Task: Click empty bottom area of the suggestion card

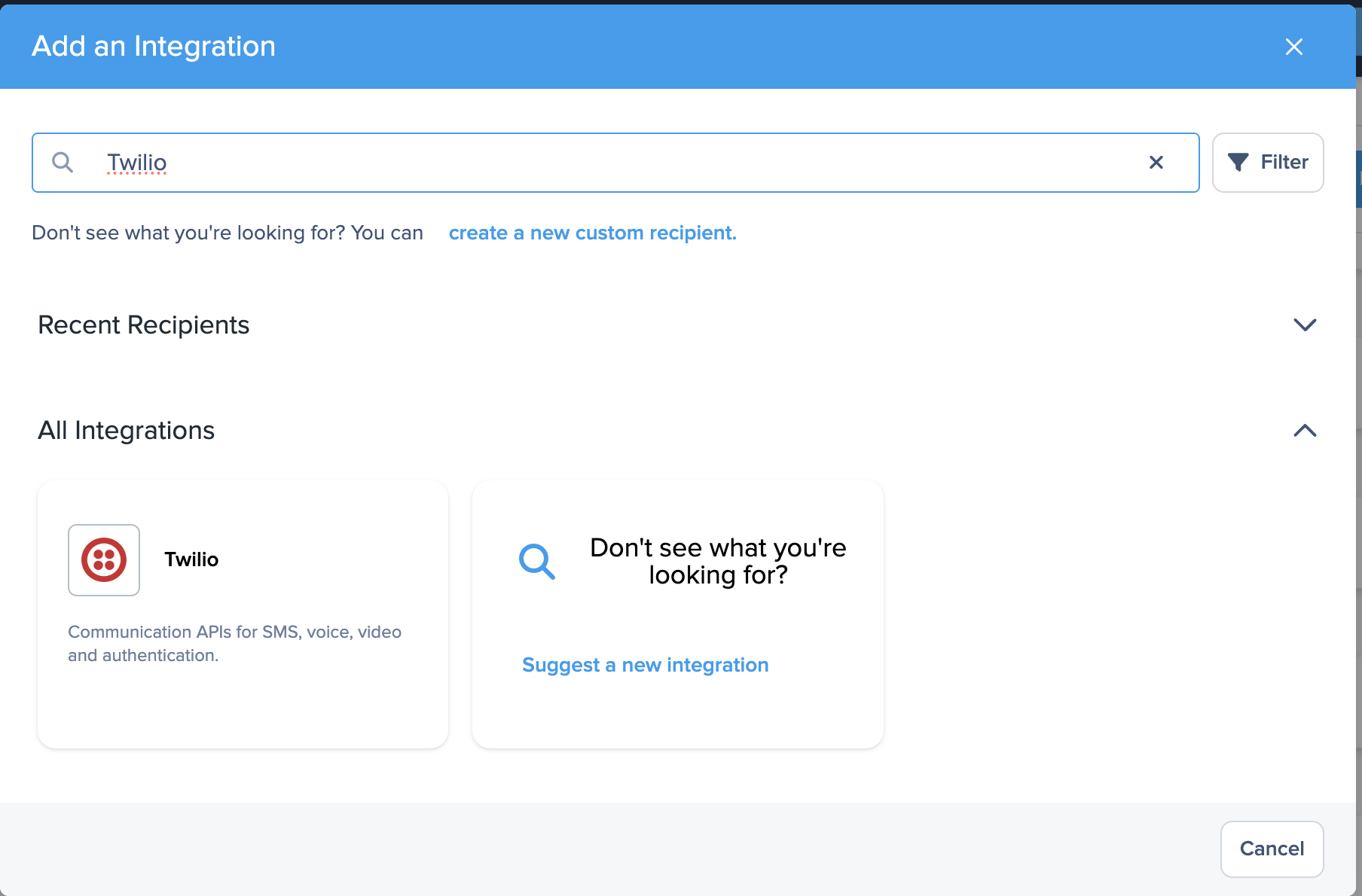Action: [676, 715]
